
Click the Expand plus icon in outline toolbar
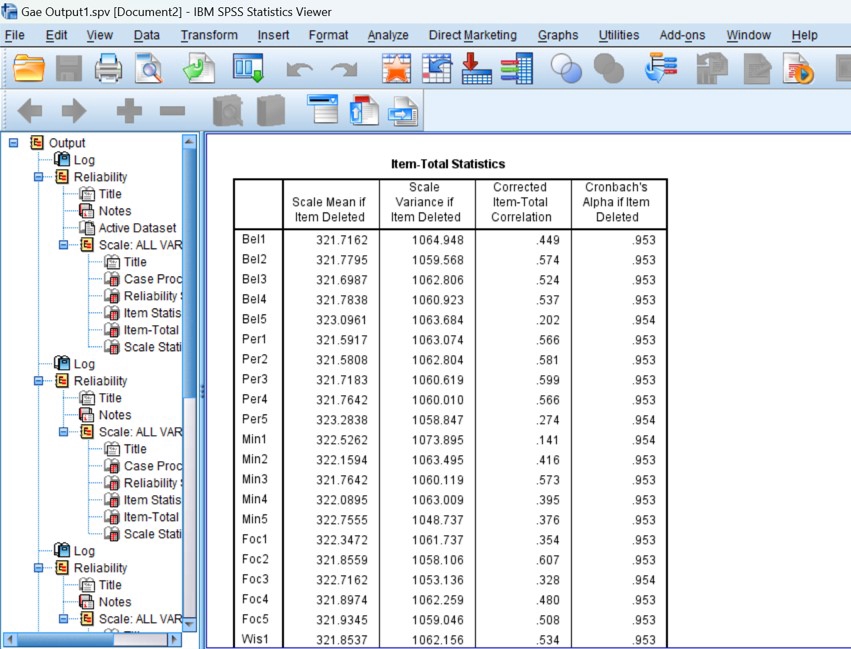point(129,111)
